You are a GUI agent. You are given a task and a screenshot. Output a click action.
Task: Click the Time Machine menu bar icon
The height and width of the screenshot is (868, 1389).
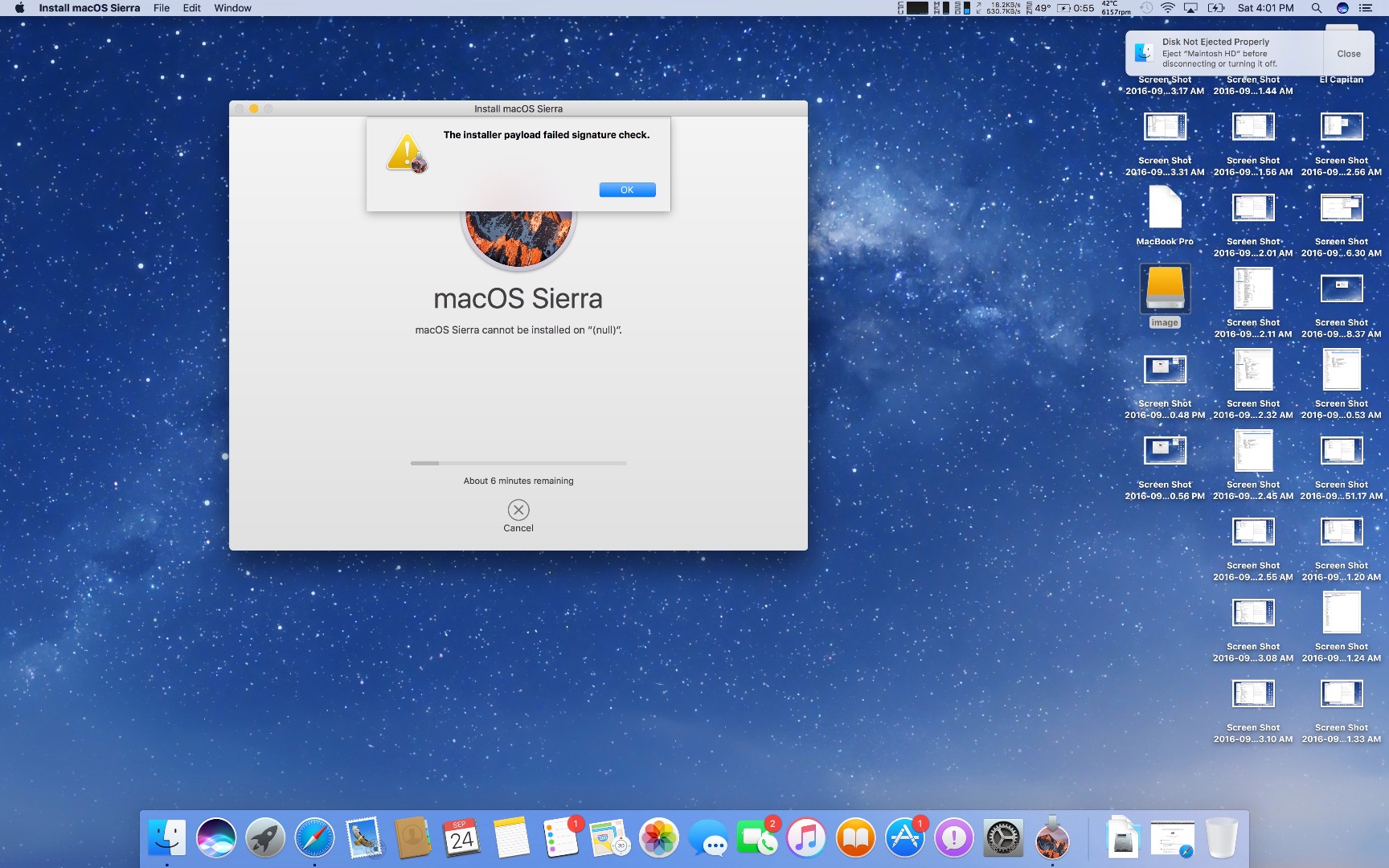pos(1146,8)
